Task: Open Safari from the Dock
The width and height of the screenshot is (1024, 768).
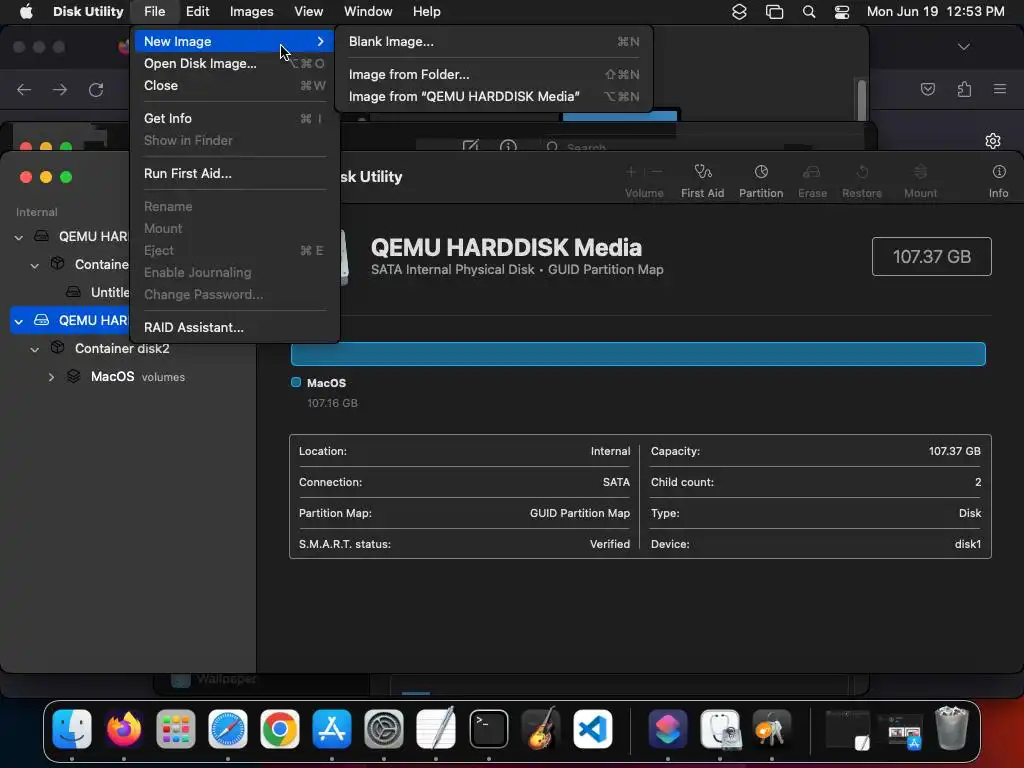Action: coord(227,728)
